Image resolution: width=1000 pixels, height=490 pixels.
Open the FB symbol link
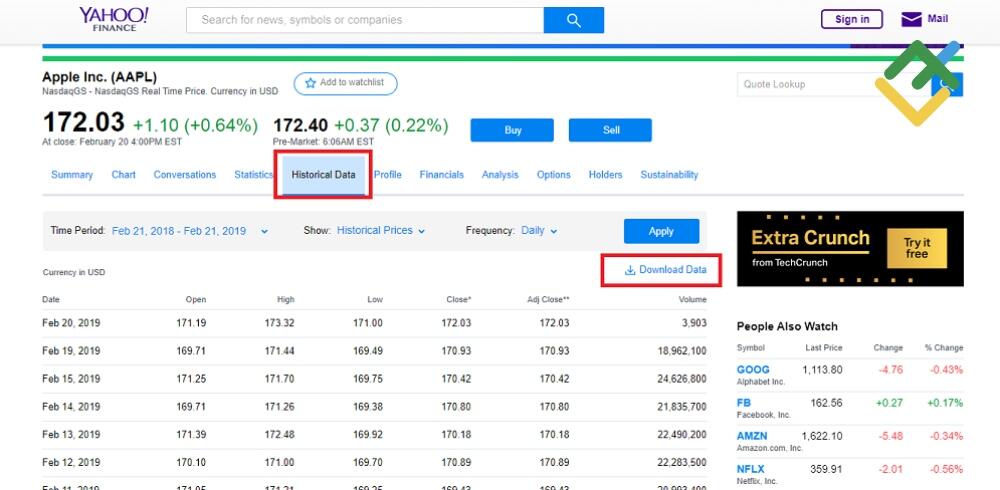point(744,403)
